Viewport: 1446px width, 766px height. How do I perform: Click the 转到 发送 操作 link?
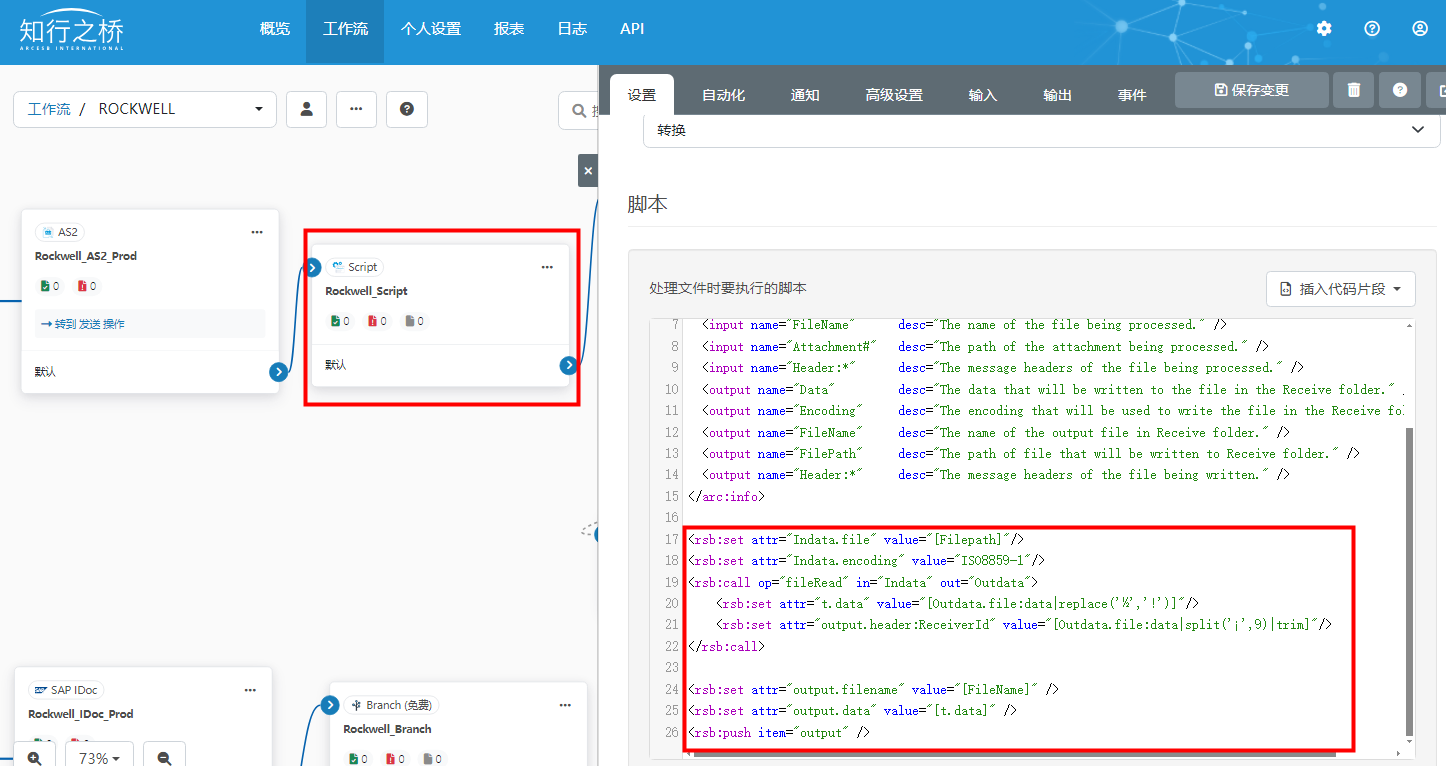82,324
